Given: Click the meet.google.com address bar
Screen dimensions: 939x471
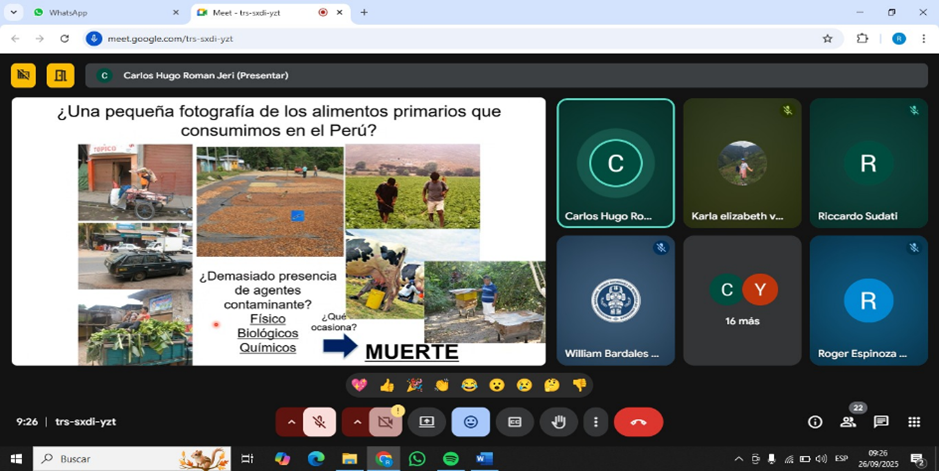Looking at the screenshot, I should pos(450,38).
